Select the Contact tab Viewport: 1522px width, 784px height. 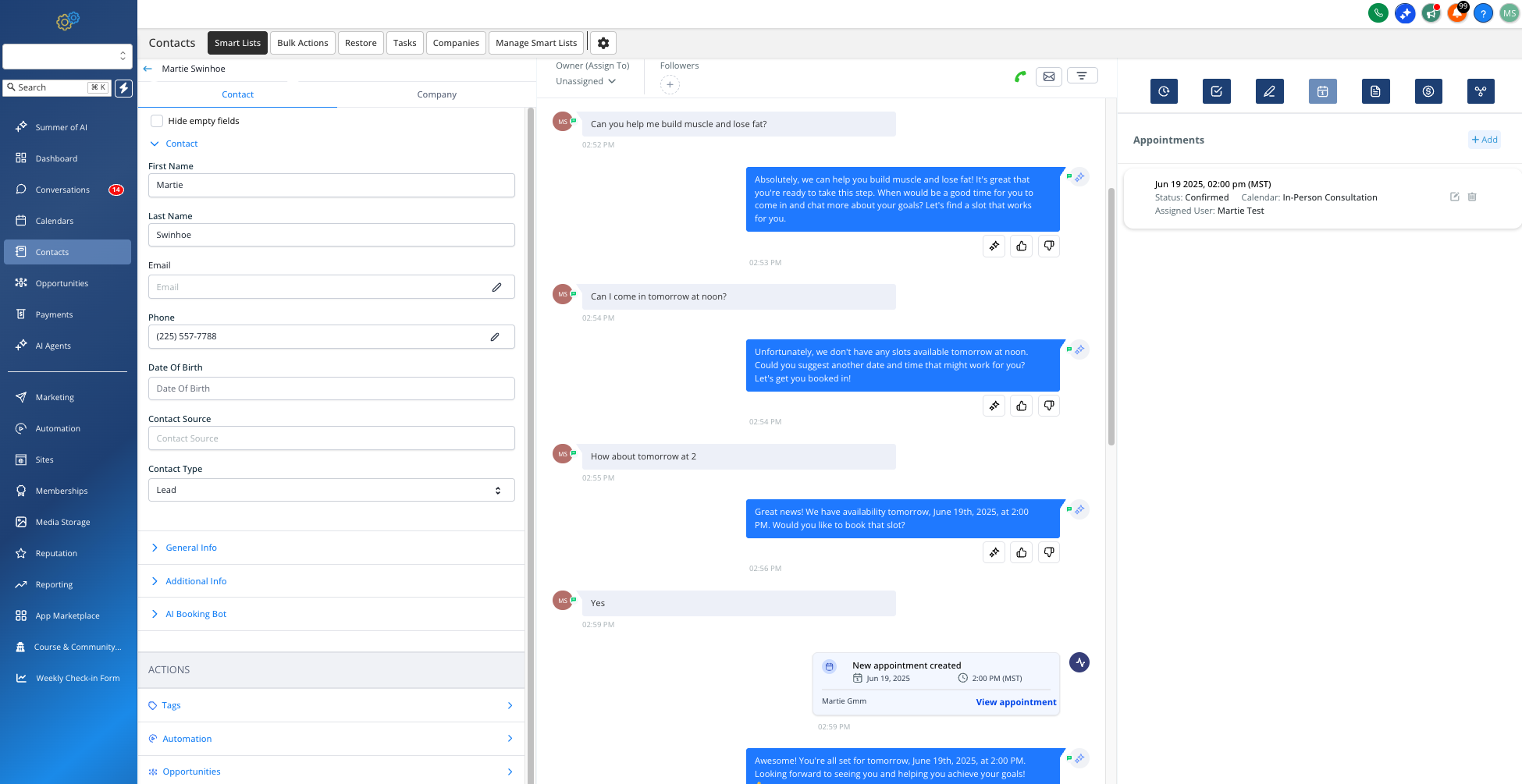pos(237,94)
